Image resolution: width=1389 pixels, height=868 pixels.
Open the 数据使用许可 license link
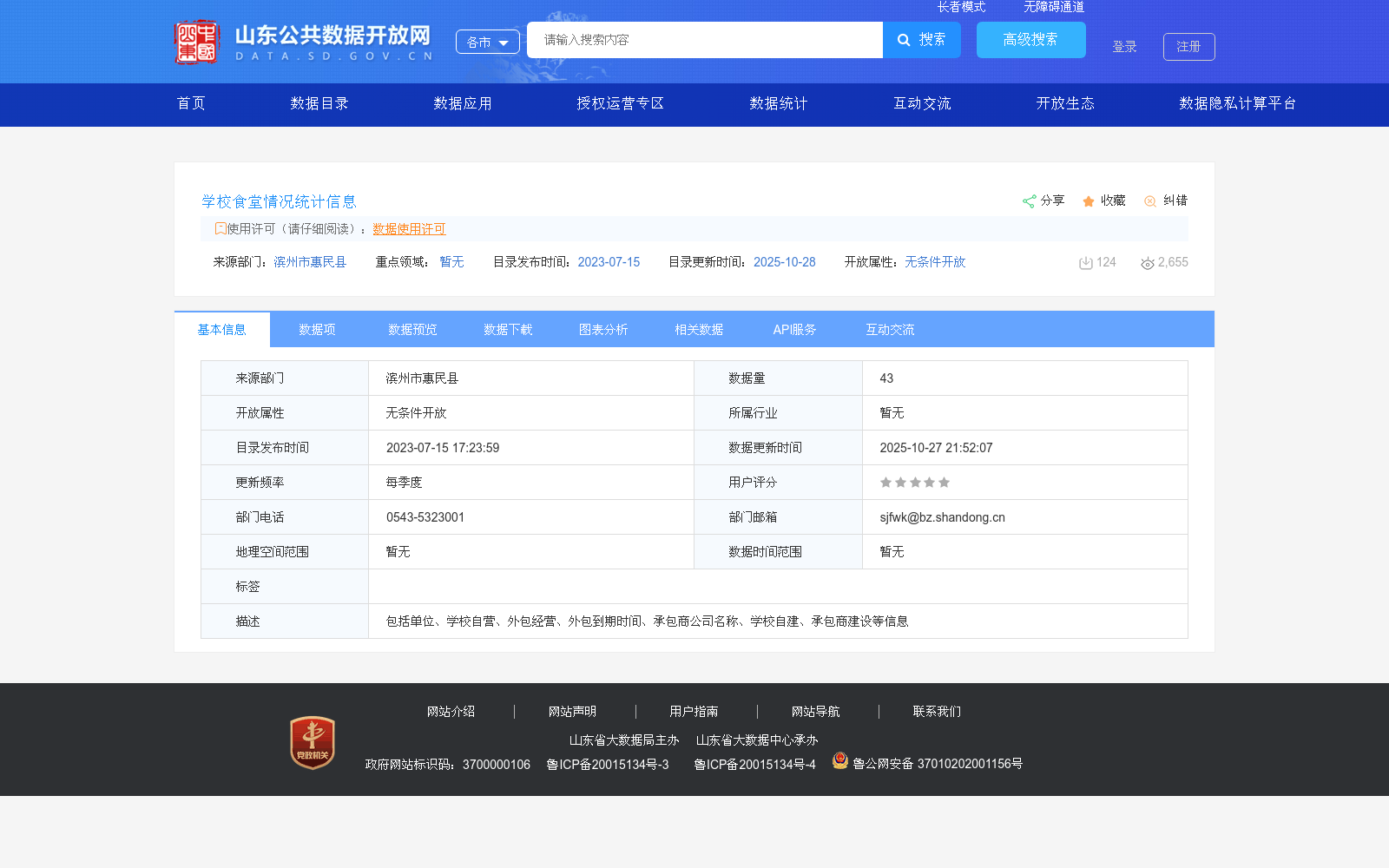coord(409,229)
